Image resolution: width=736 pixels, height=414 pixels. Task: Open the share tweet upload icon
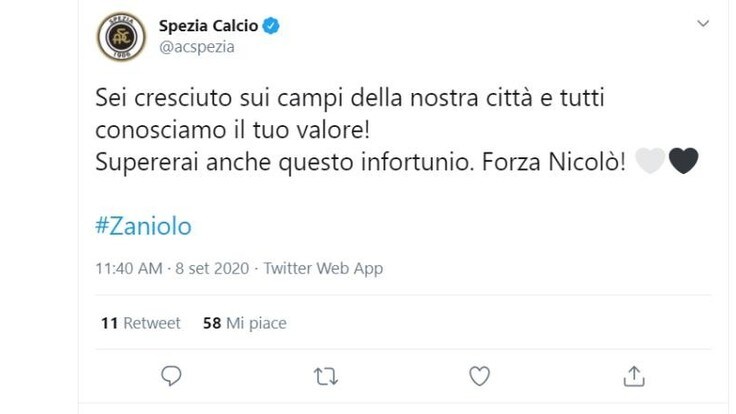[634, 376]
